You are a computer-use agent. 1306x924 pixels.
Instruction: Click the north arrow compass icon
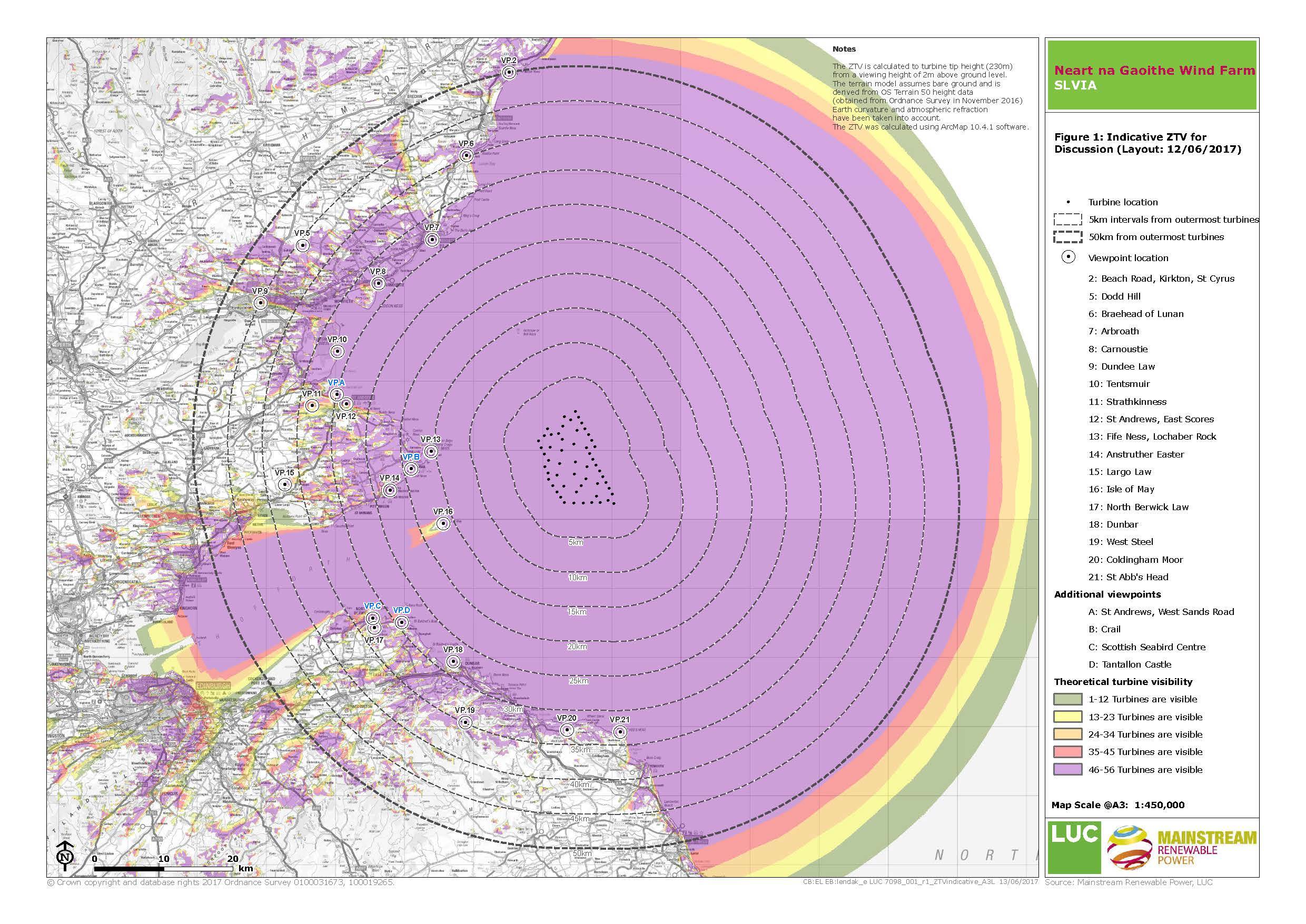tap(65, 856)
